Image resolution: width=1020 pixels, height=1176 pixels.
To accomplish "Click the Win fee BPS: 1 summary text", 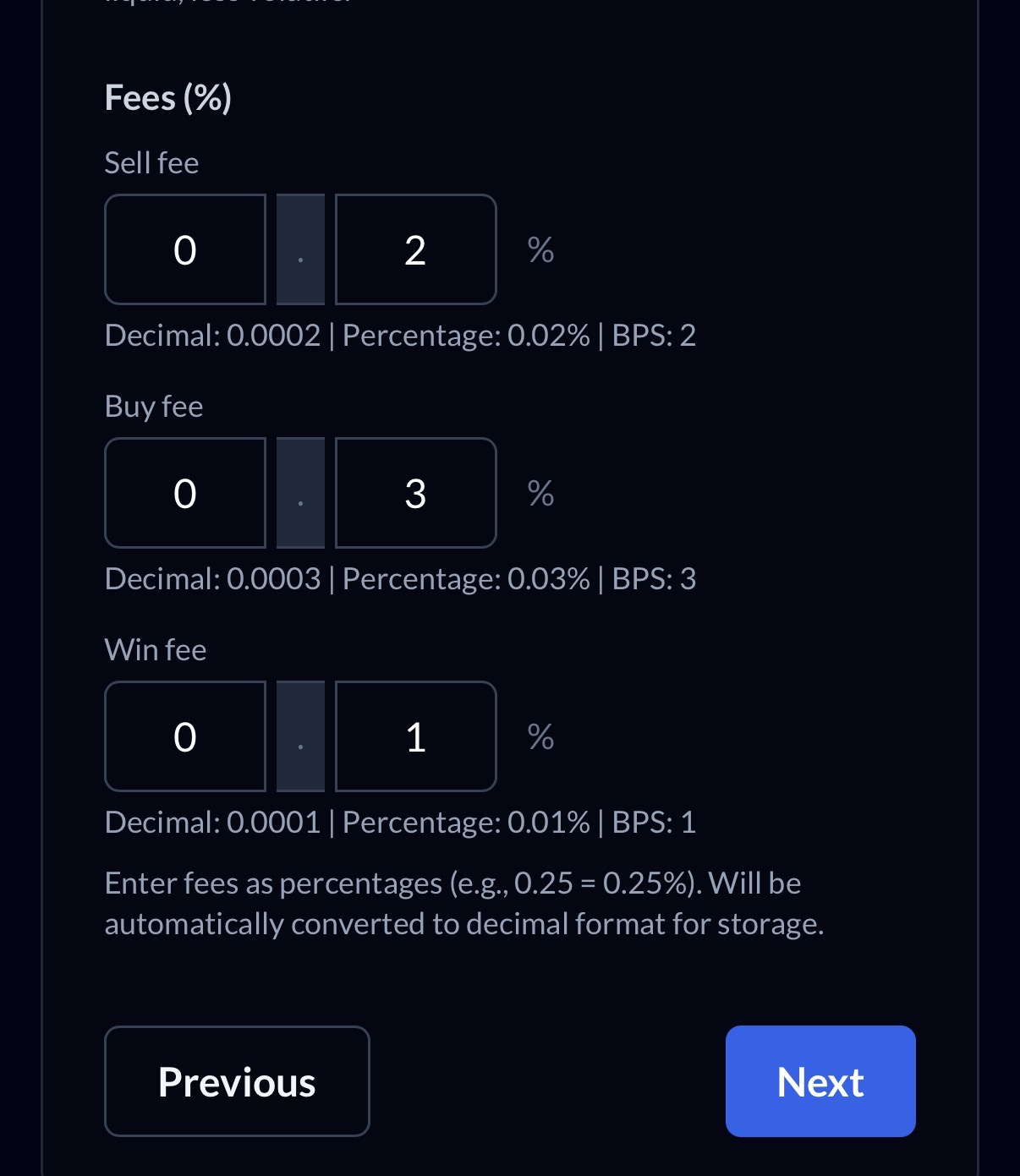I will coord(654,823).
